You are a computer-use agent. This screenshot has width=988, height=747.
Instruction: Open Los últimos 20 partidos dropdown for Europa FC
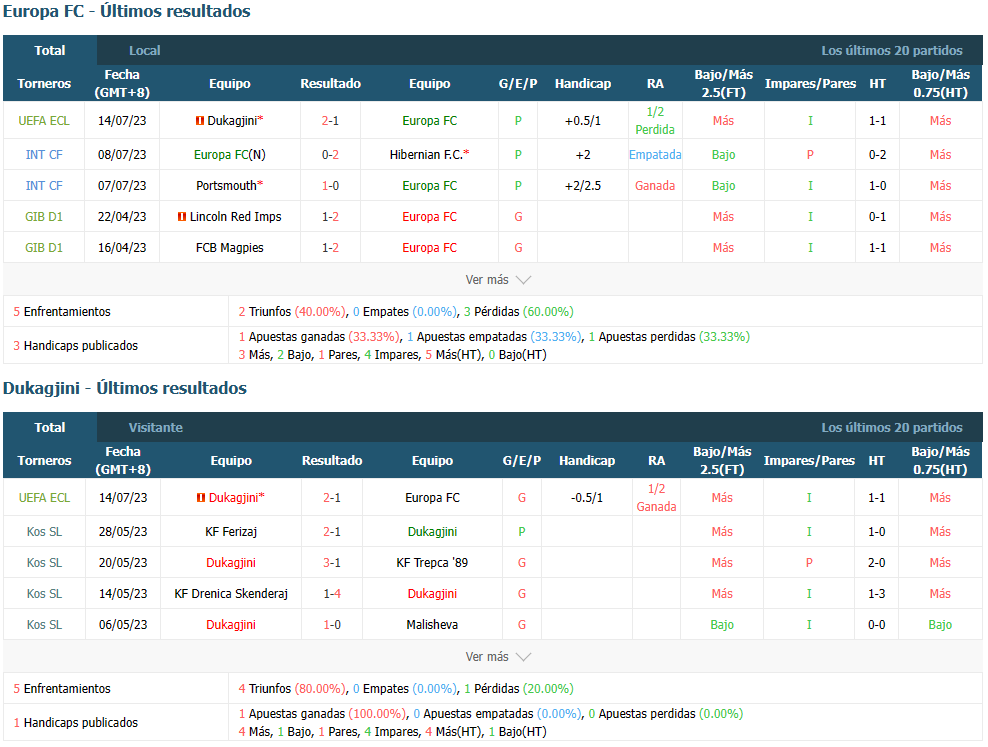pyautogui.click(x=892, y=50)
